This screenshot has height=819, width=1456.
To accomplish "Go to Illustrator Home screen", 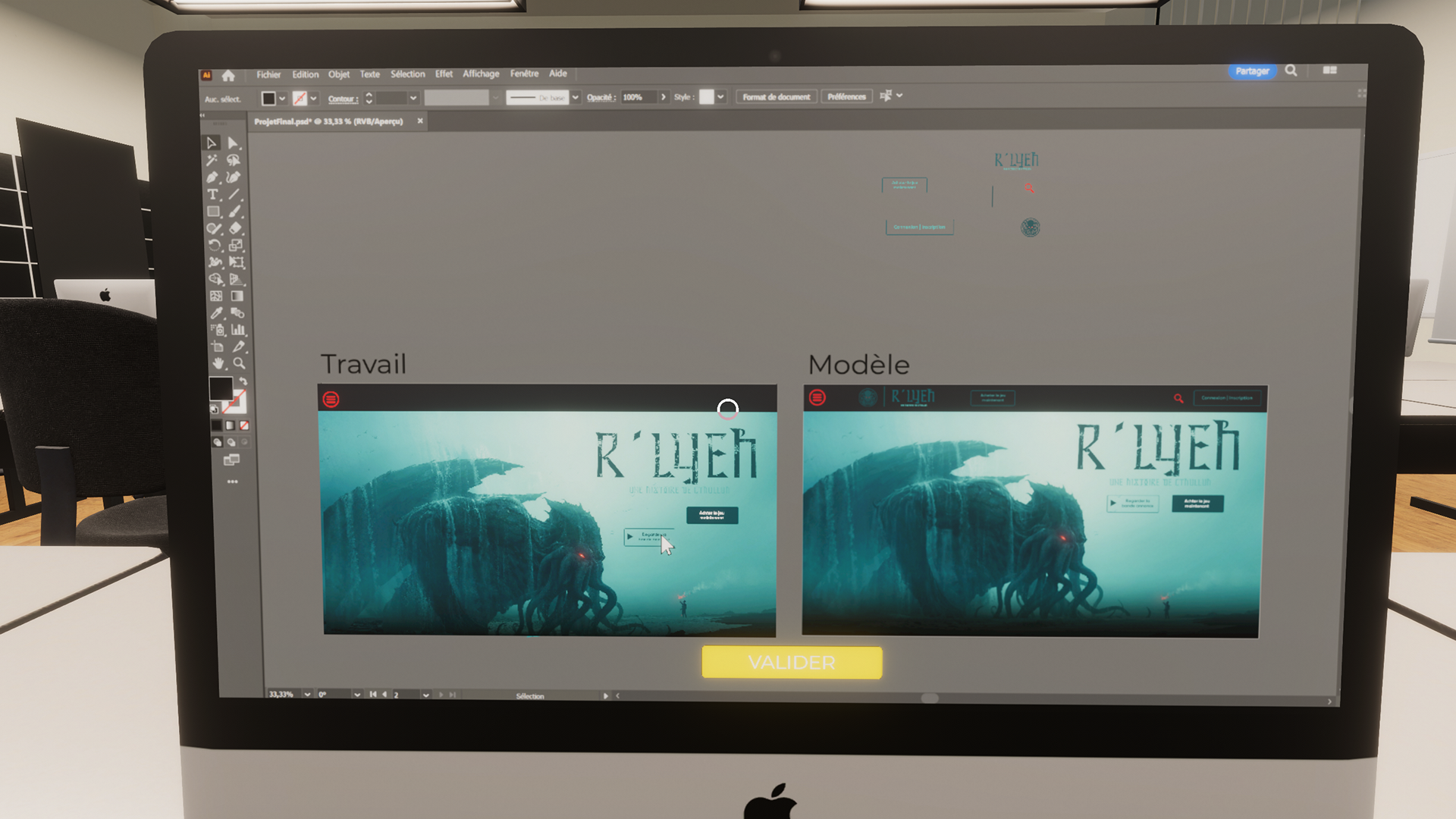I will [228, 75].
